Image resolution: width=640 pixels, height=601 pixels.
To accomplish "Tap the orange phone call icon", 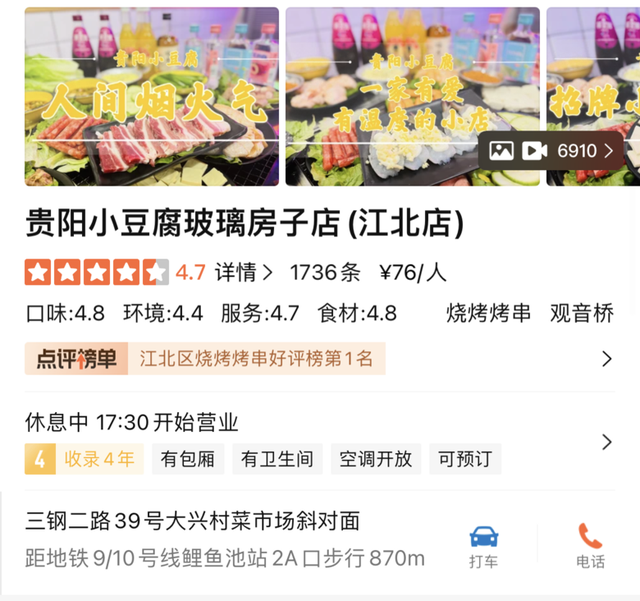I will [x=590, y=536].
